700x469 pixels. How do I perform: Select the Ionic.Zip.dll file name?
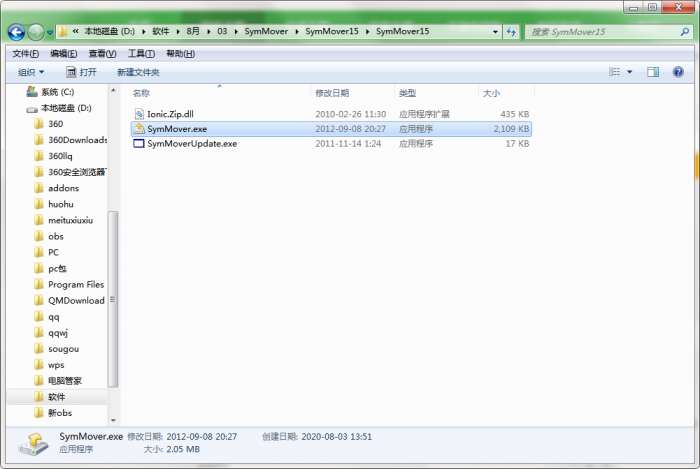pyautogui.click(x=170, y=114)
